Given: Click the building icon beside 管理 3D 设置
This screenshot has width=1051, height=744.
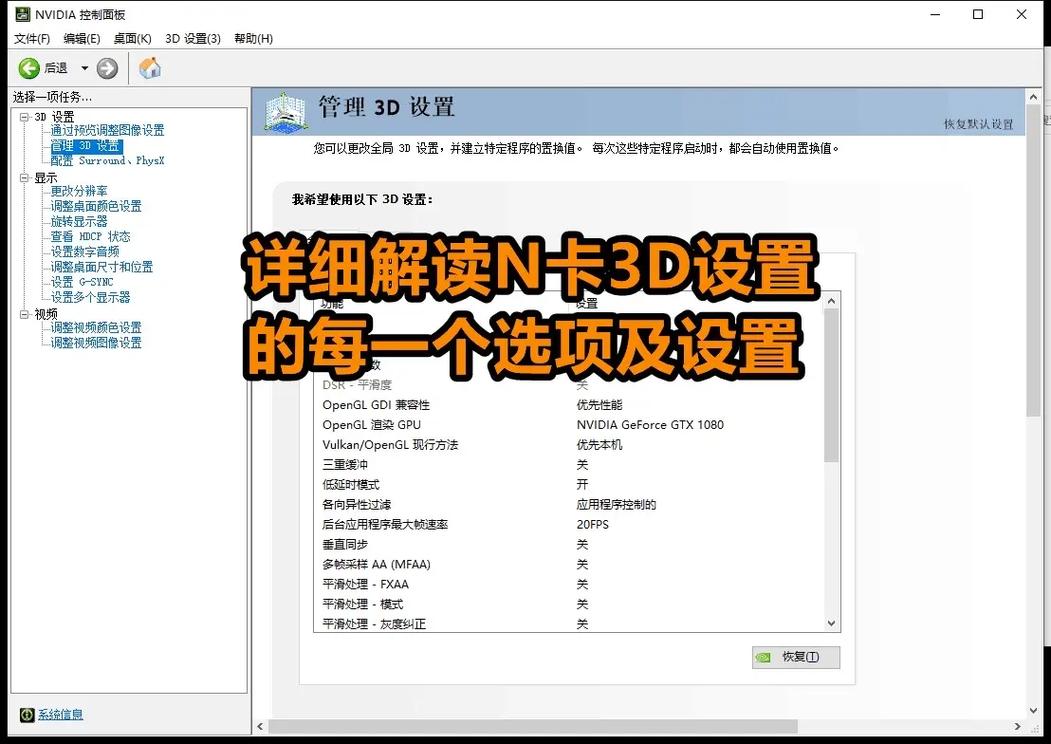Looking at the screenshot, I should pos(284,113).
